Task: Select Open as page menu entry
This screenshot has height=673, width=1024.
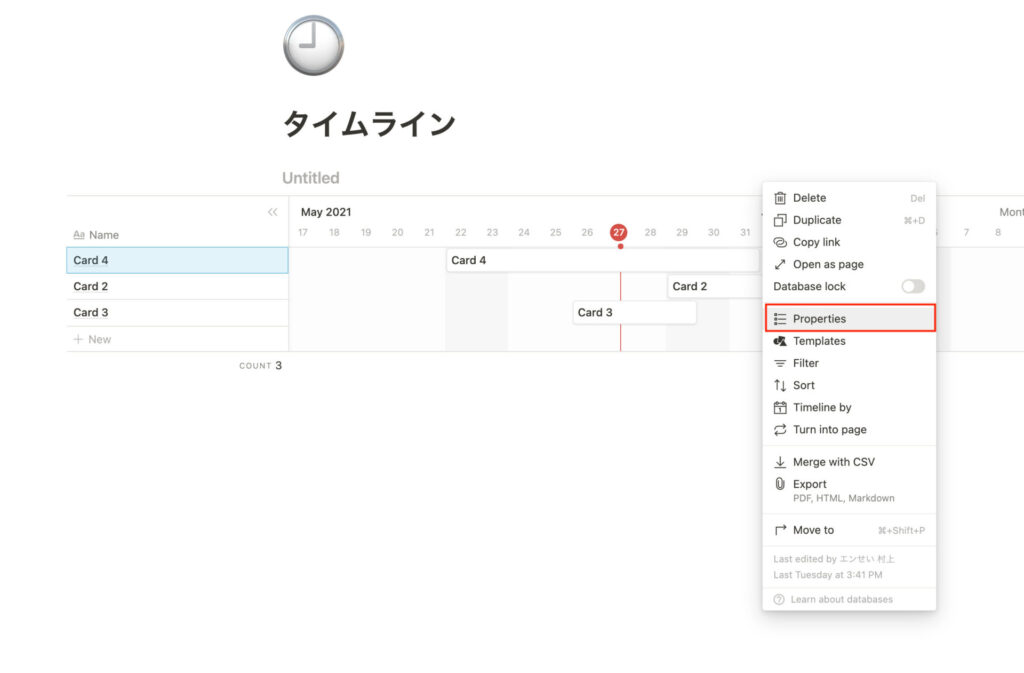Action: coord(849,264)
